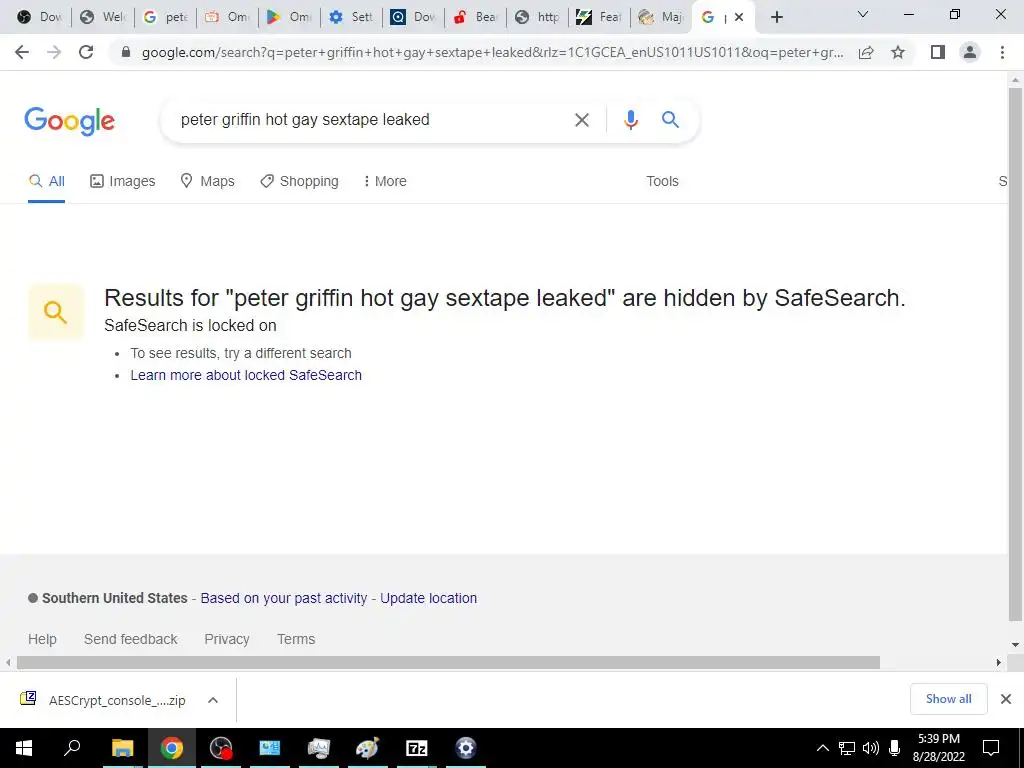This screenshot has height=768, width=1024.
Task: Open the notification center
Action: point(991,748)
